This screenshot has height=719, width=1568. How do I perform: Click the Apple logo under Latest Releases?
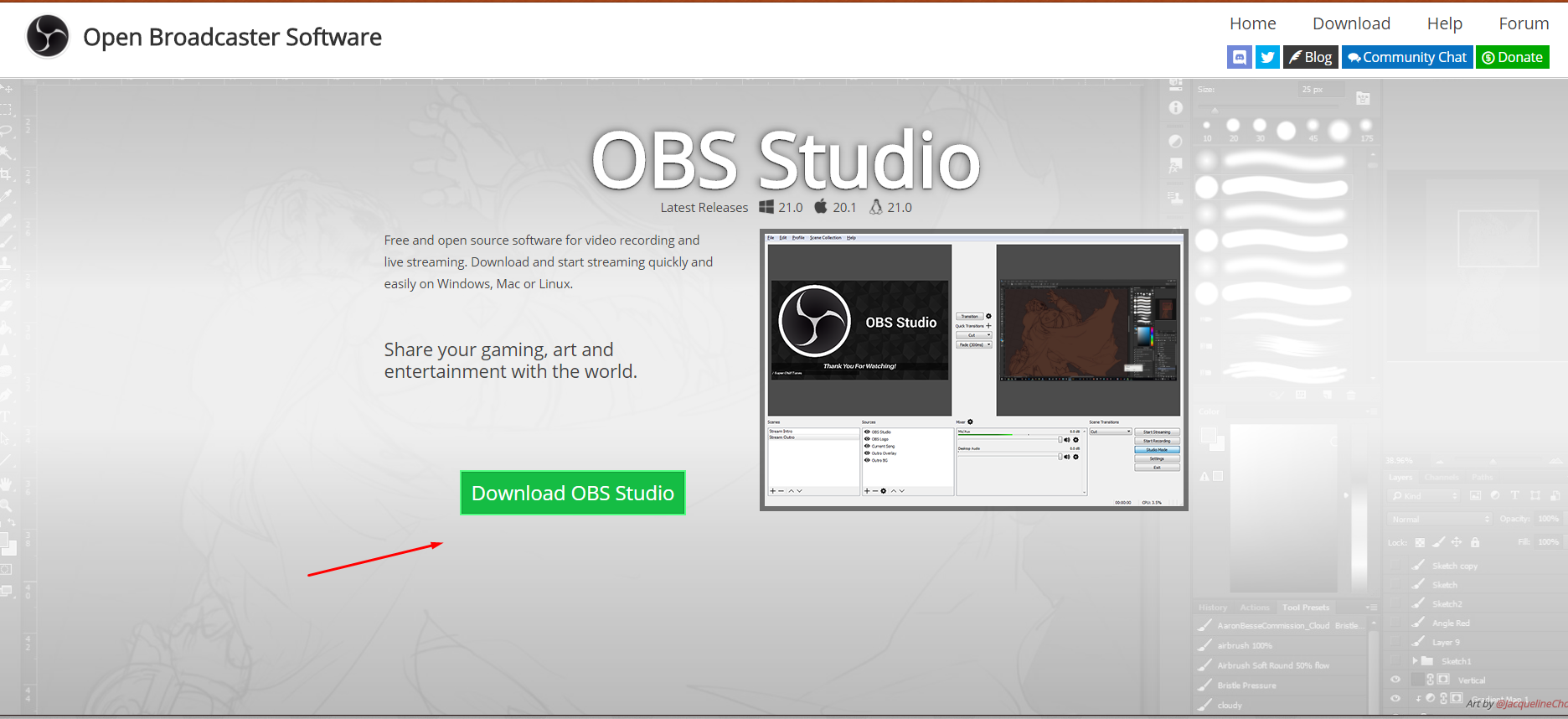click(821, 206)
